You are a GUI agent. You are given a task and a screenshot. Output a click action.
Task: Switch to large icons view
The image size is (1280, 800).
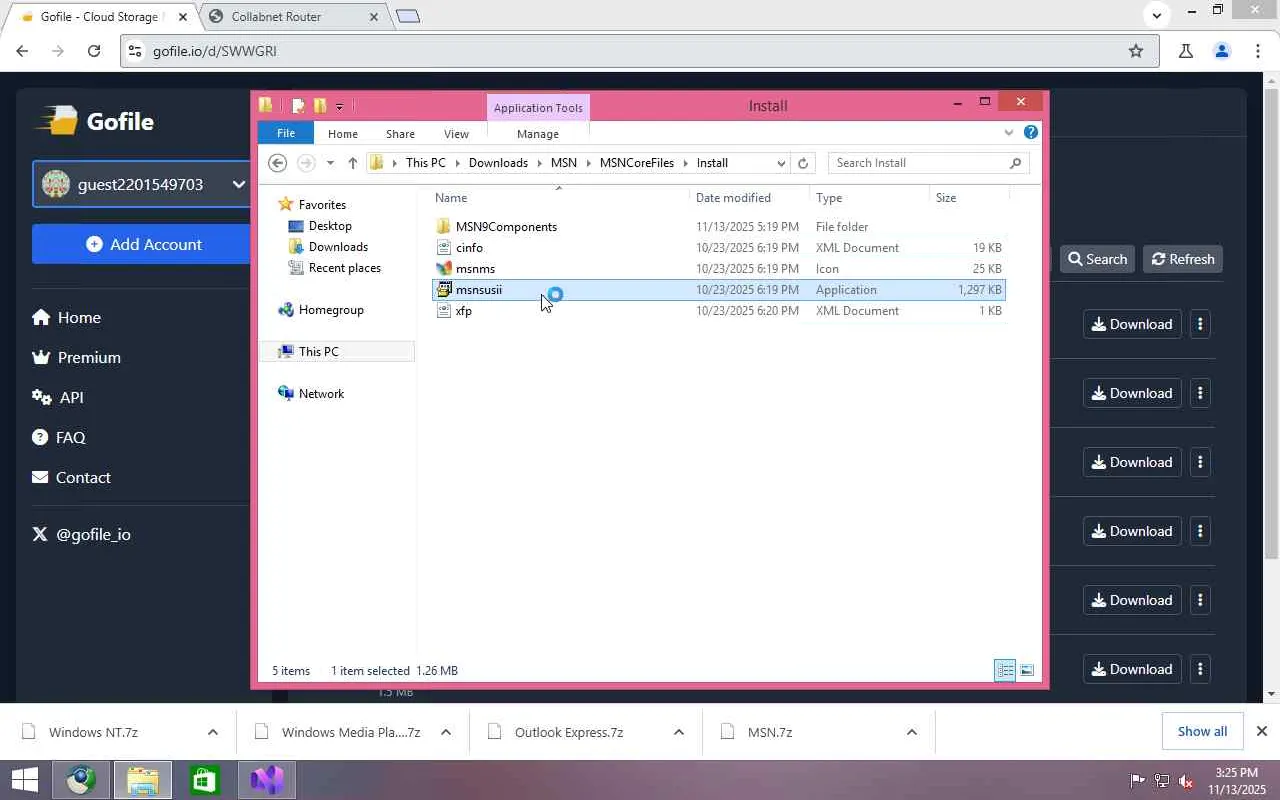click(1027, 670)
